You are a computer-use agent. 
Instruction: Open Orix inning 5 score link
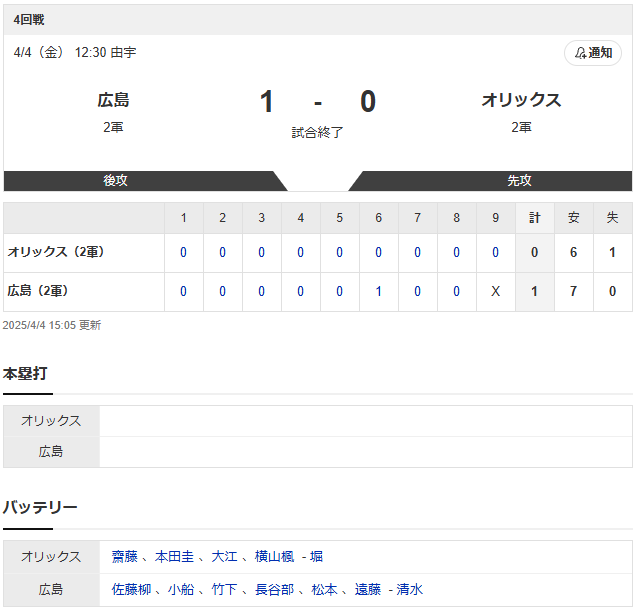click(340, 253)
